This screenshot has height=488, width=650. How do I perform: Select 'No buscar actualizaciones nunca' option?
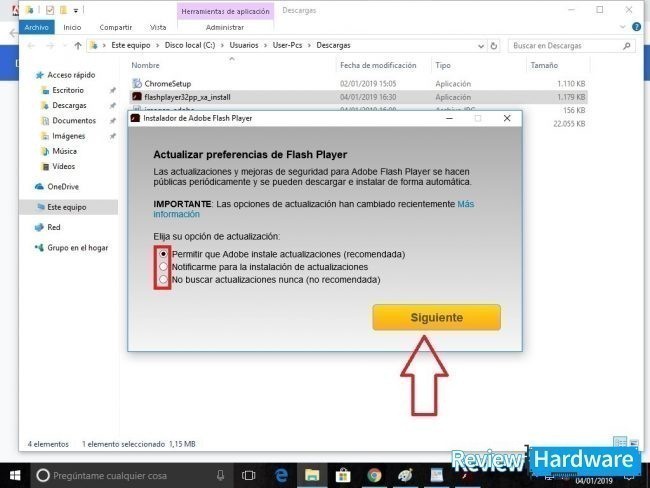pos(163,281)
